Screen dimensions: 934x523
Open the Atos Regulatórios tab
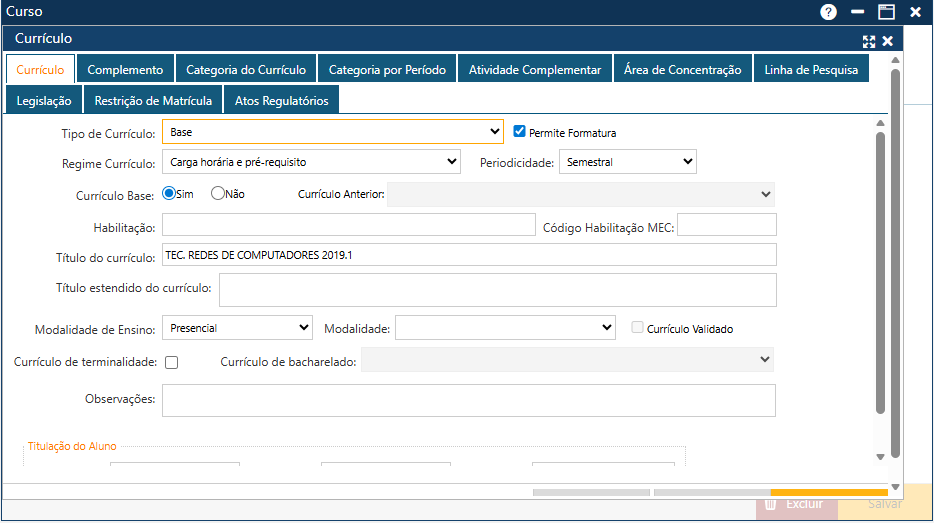(x=281, y=101)
